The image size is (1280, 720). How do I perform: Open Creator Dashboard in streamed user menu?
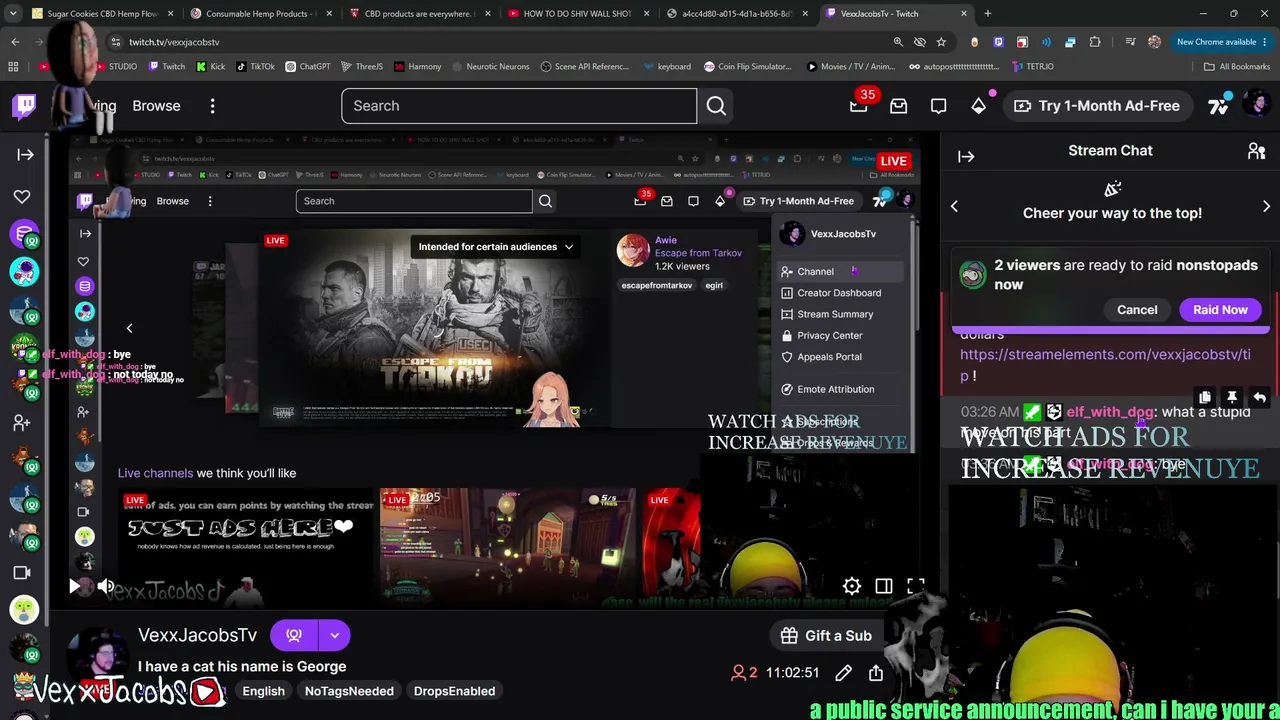tap(839, 293)
